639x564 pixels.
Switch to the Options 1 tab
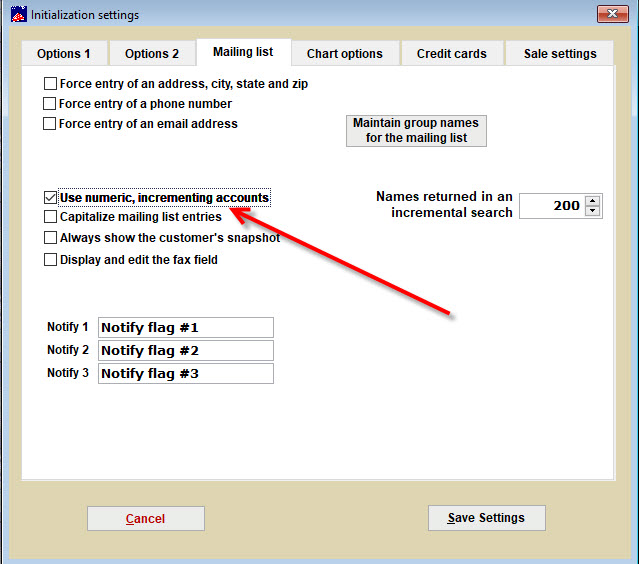click(x=64, y=53)
